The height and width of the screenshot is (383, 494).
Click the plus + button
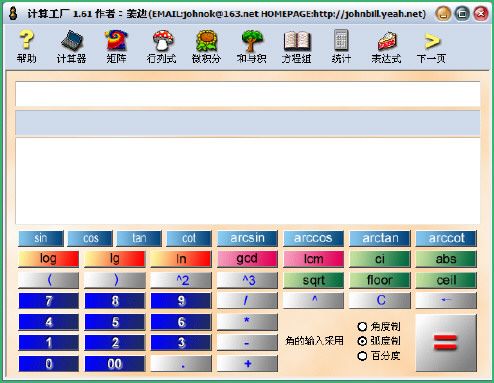247,364
